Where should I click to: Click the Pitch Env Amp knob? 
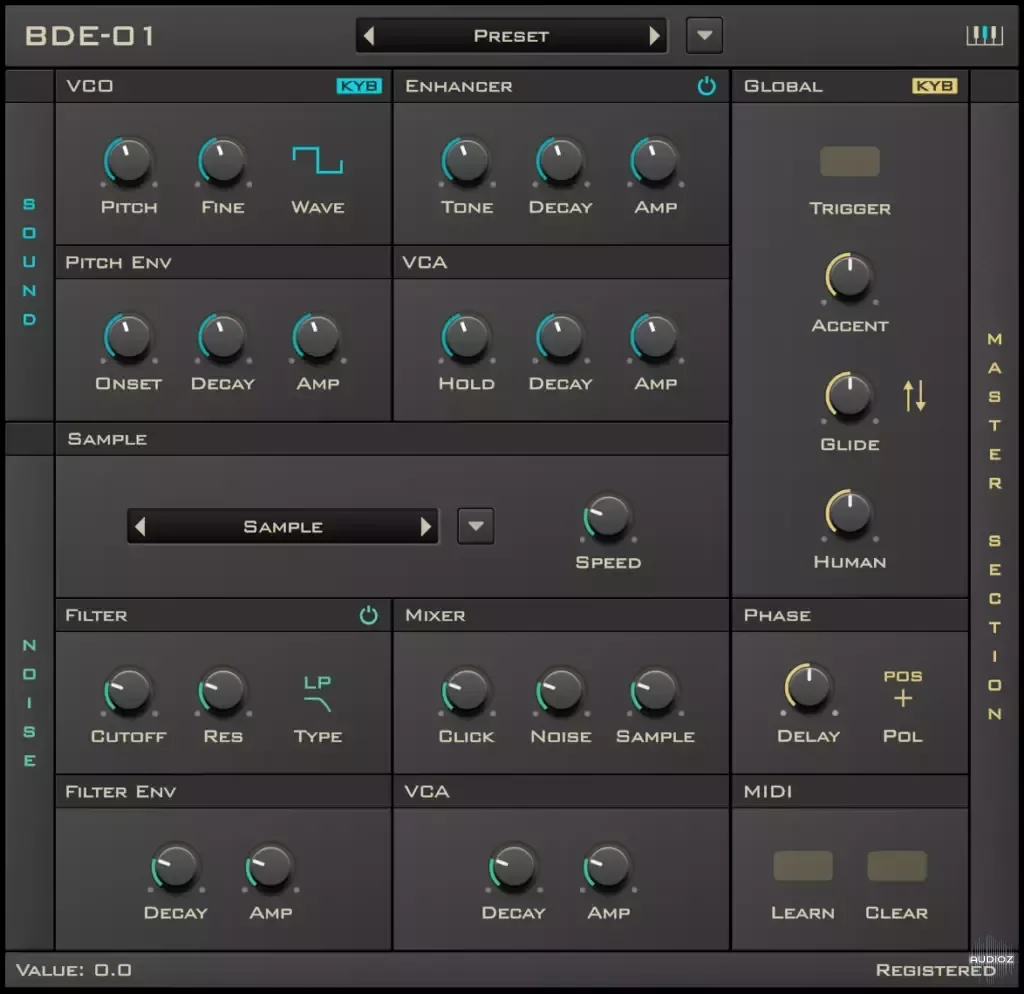pos(317,337)
